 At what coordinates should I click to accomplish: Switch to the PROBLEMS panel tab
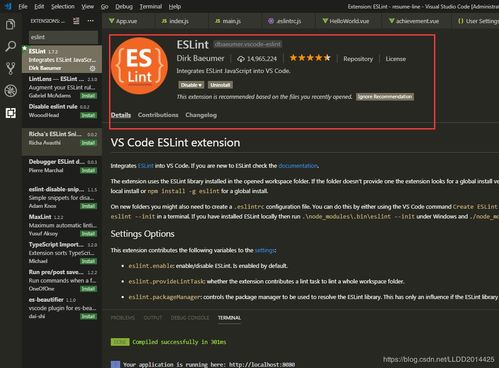pos(123,318)
